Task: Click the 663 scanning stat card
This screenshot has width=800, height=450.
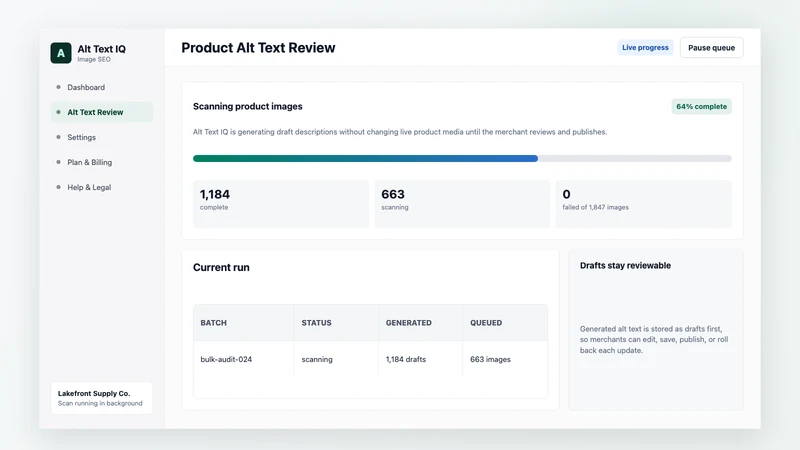Action: [x=462, y=204]
